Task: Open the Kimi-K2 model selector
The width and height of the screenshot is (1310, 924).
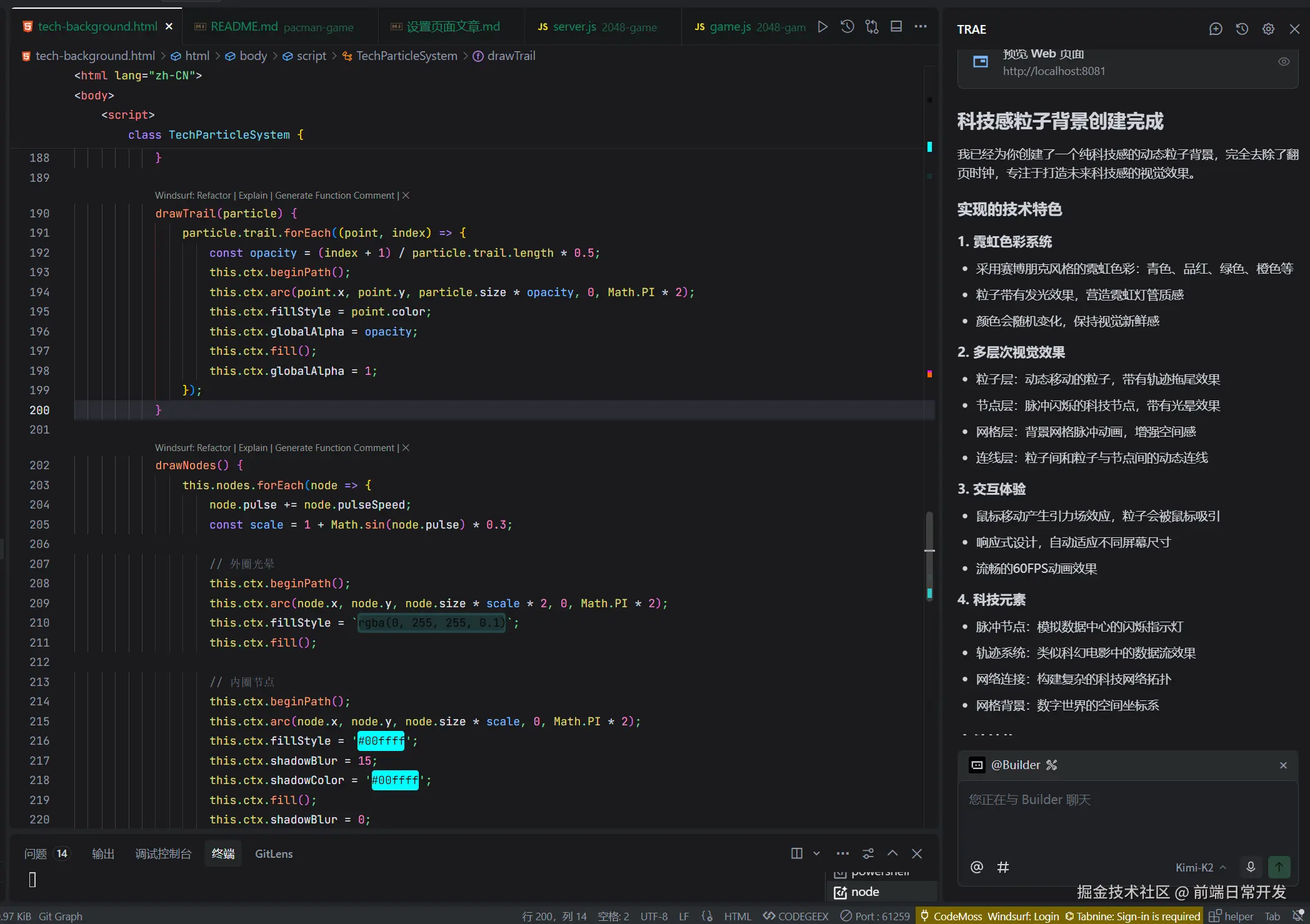Action: tap(1200, 867)
